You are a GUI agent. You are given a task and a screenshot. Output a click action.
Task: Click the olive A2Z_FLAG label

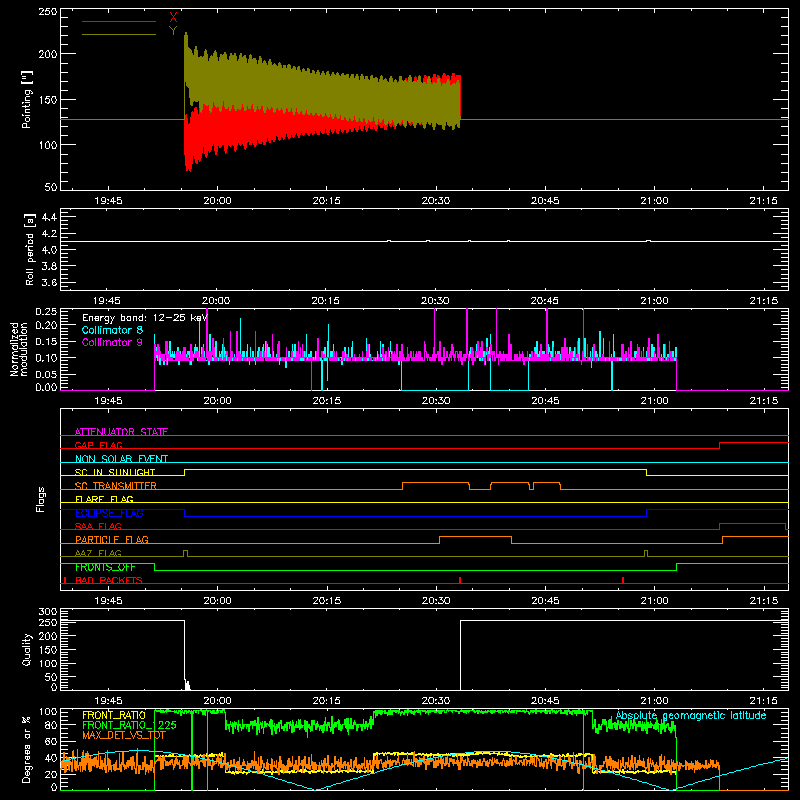pyautogui.click(x=98, y=553)
